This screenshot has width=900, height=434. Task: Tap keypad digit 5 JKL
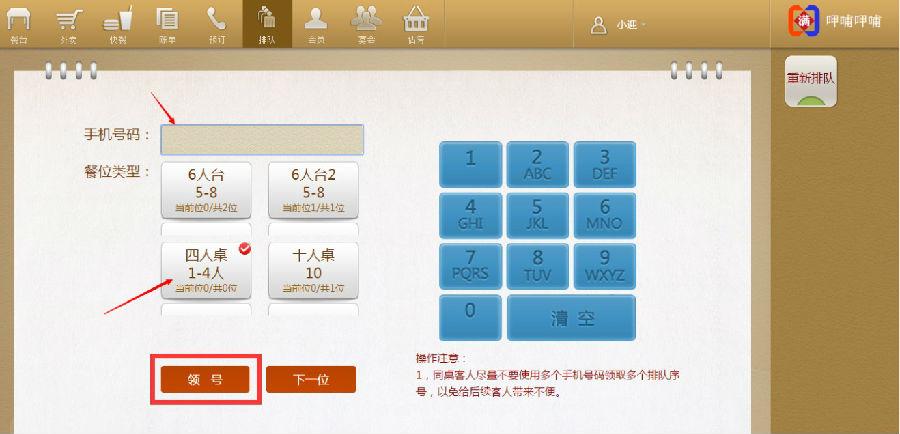[537, 214]
